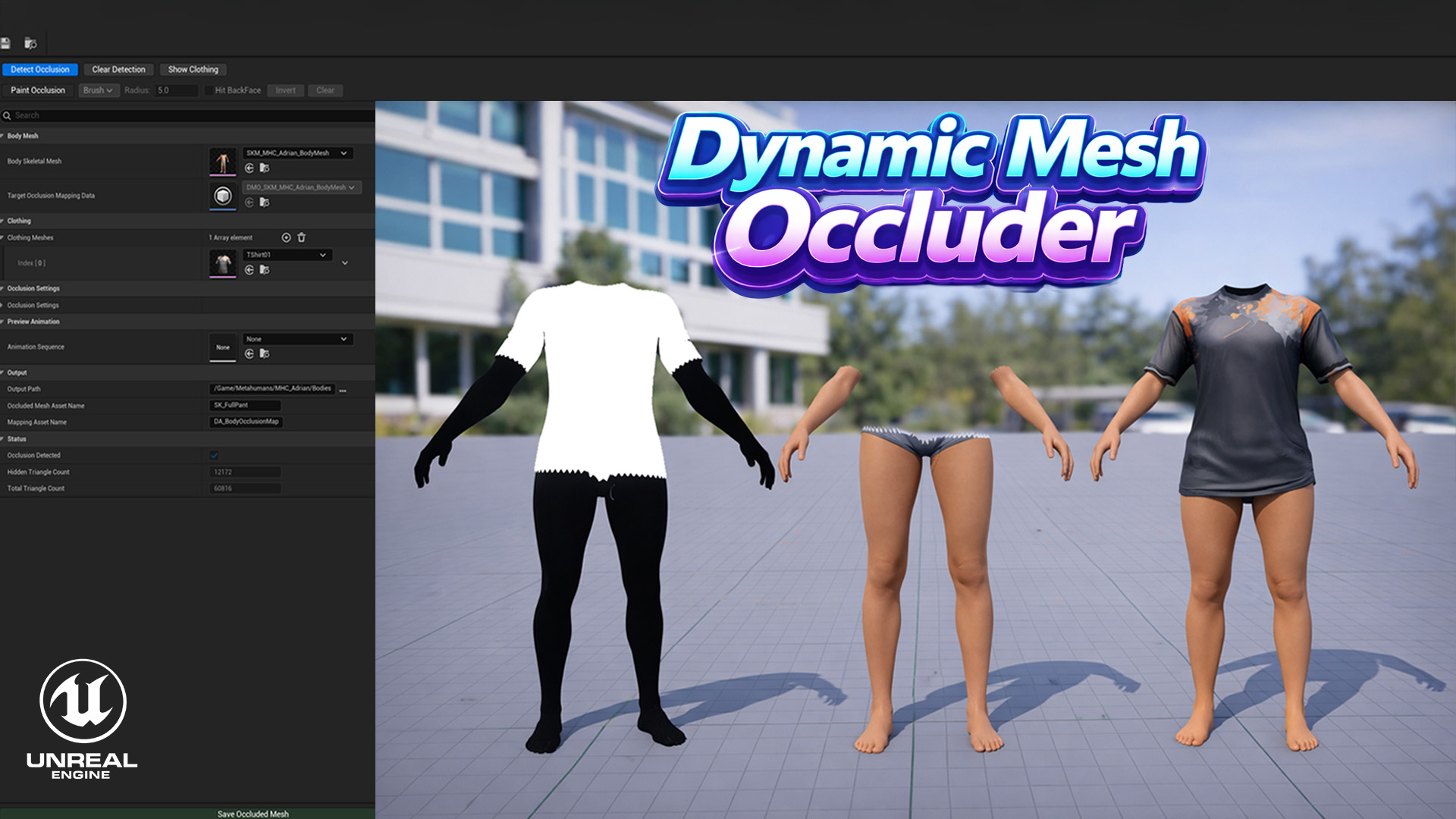
Task: Click Clear Detection in the top bar
Action: click(118, 69)
